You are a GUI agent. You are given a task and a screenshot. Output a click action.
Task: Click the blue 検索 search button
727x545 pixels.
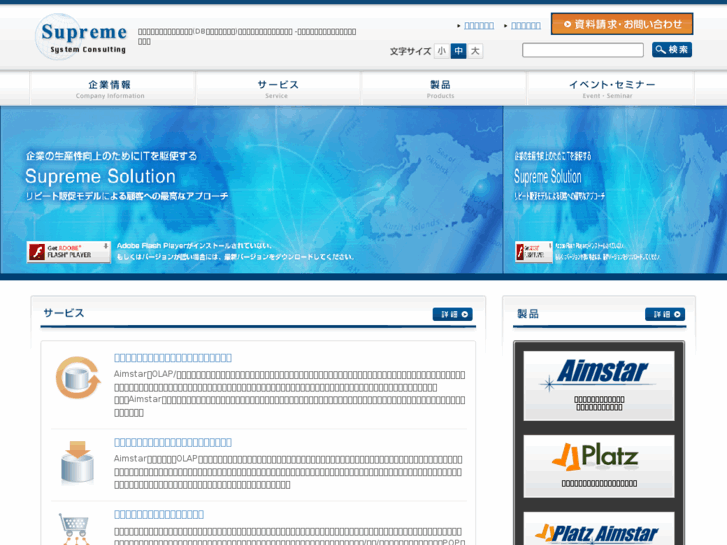click(x=672, y=50)
